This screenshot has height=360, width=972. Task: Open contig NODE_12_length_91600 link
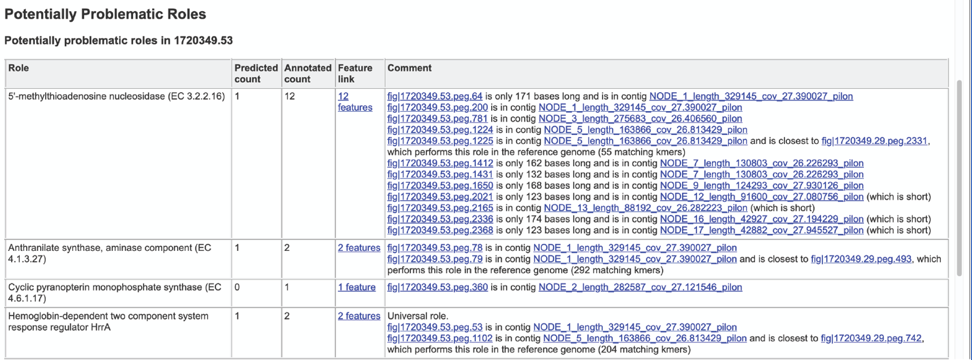(x=762, y=197)
